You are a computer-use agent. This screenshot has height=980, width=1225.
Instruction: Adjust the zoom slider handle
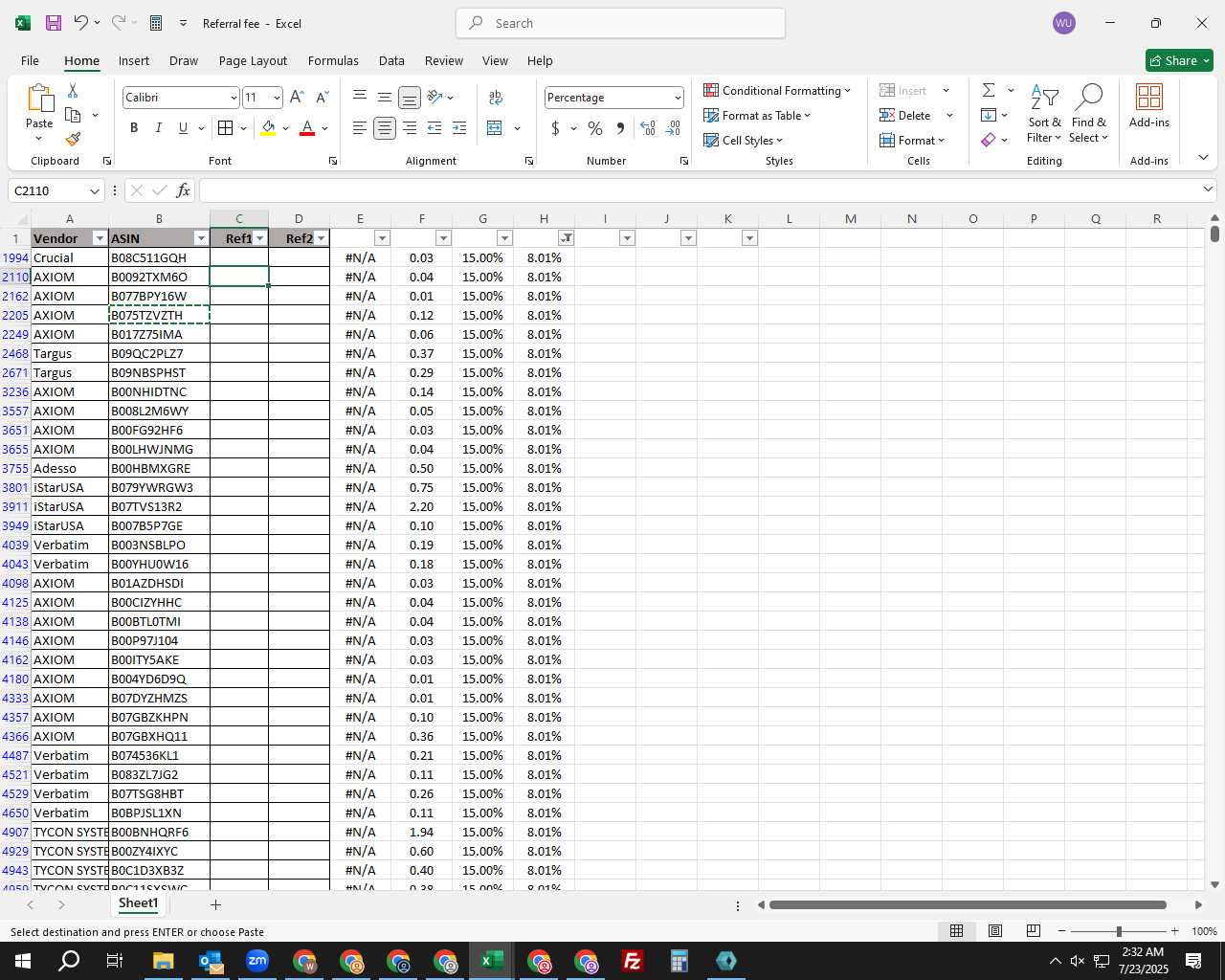pyautogui.click(x=1119, y=931)
